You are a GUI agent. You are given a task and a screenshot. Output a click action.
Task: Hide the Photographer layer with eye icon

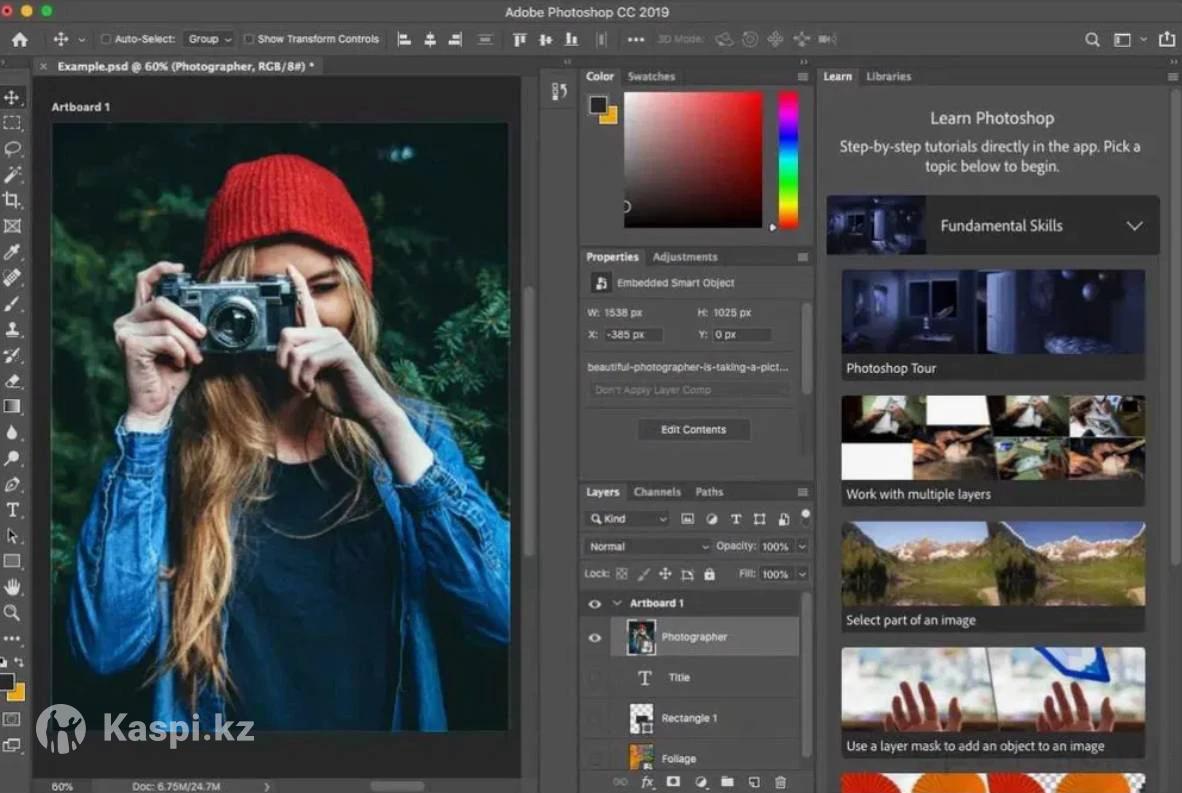[595, 638]
